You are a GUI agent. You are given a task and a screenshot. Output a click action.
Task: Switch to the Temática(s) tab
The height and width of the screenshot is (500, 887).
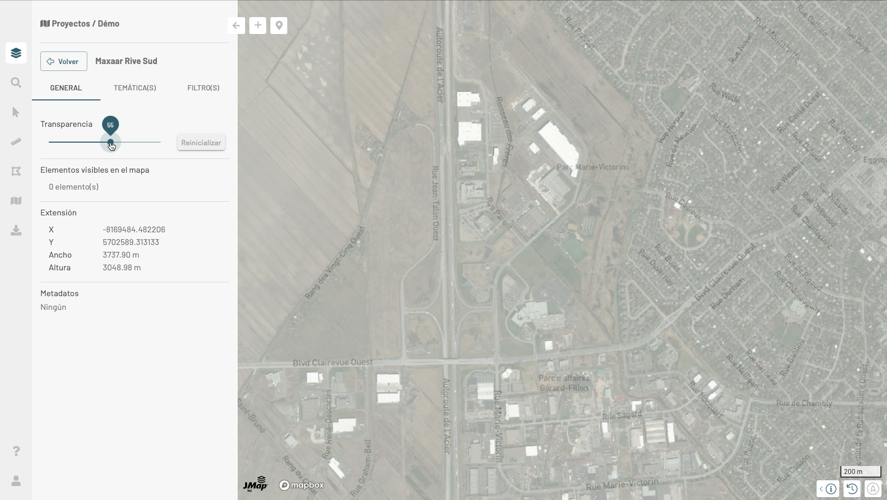coord(135,88)
